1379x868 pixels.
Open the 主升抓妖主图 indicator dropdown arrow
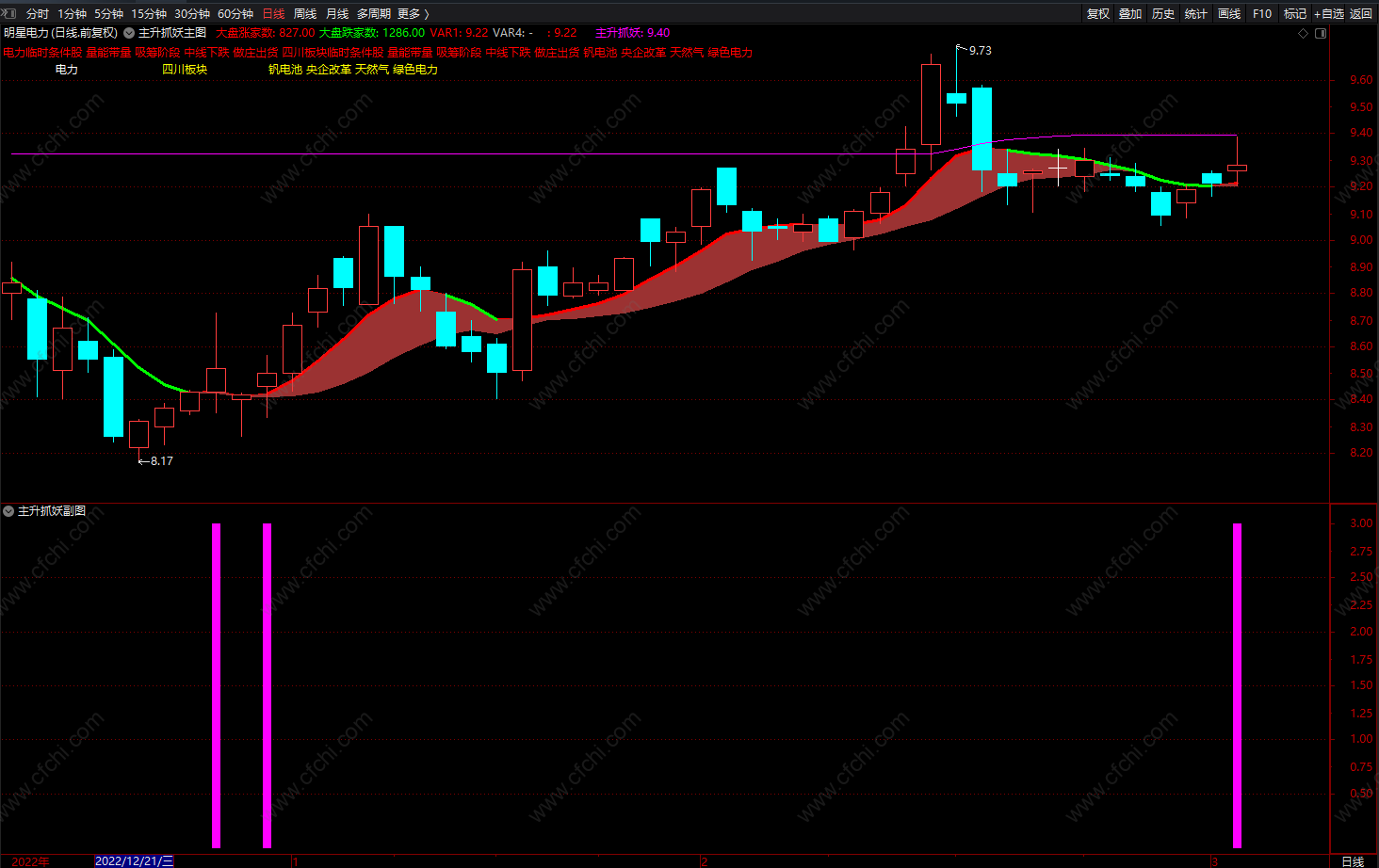click(129, 33)
